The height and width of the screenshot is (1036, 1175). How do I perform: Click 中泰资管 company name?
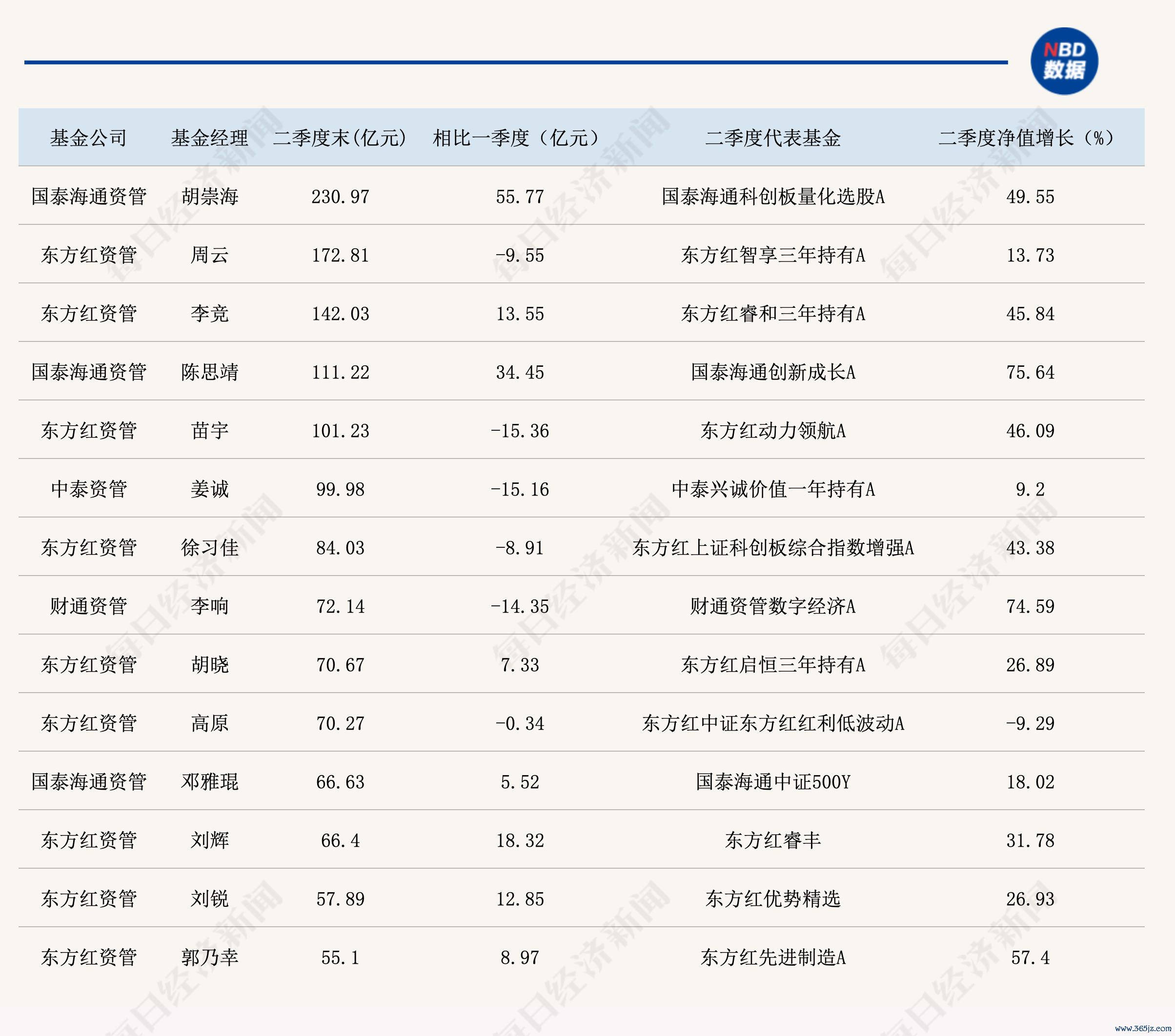pyautogui.click(x=88, y=490)
